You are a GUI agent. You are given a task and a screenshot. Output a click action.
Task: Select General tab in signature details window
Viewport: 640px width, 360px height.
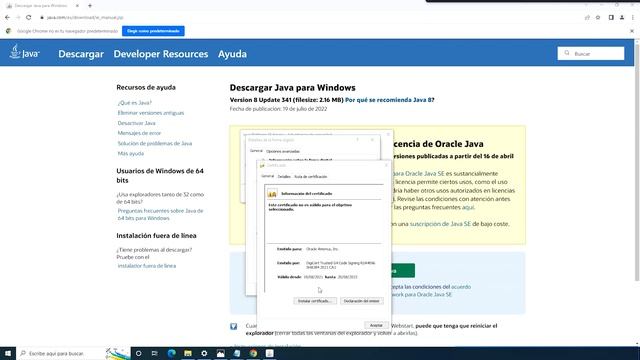[256, 151]
